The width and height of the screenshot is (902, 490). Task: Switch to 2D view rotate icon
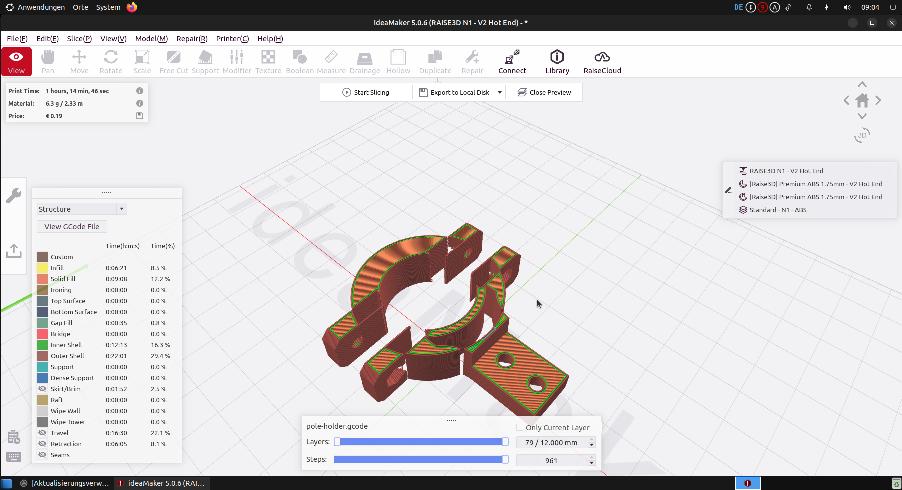(x=862, y=136)
